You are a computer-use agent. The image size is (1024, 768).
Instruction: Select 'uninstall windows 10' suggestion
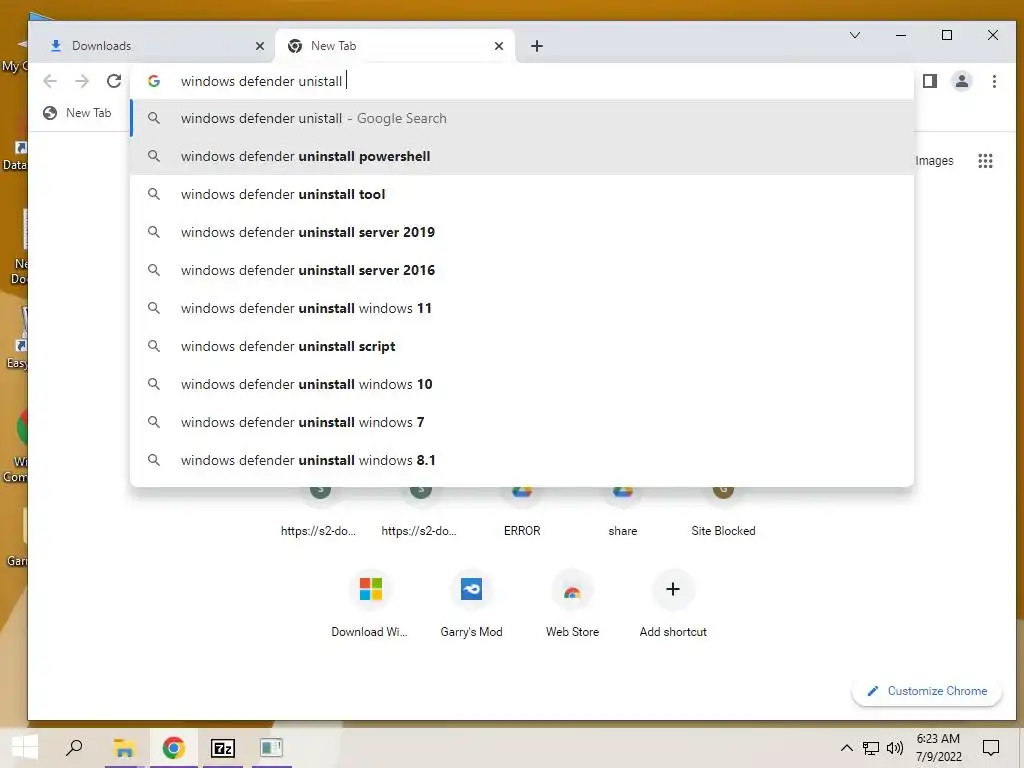point(522,384)
